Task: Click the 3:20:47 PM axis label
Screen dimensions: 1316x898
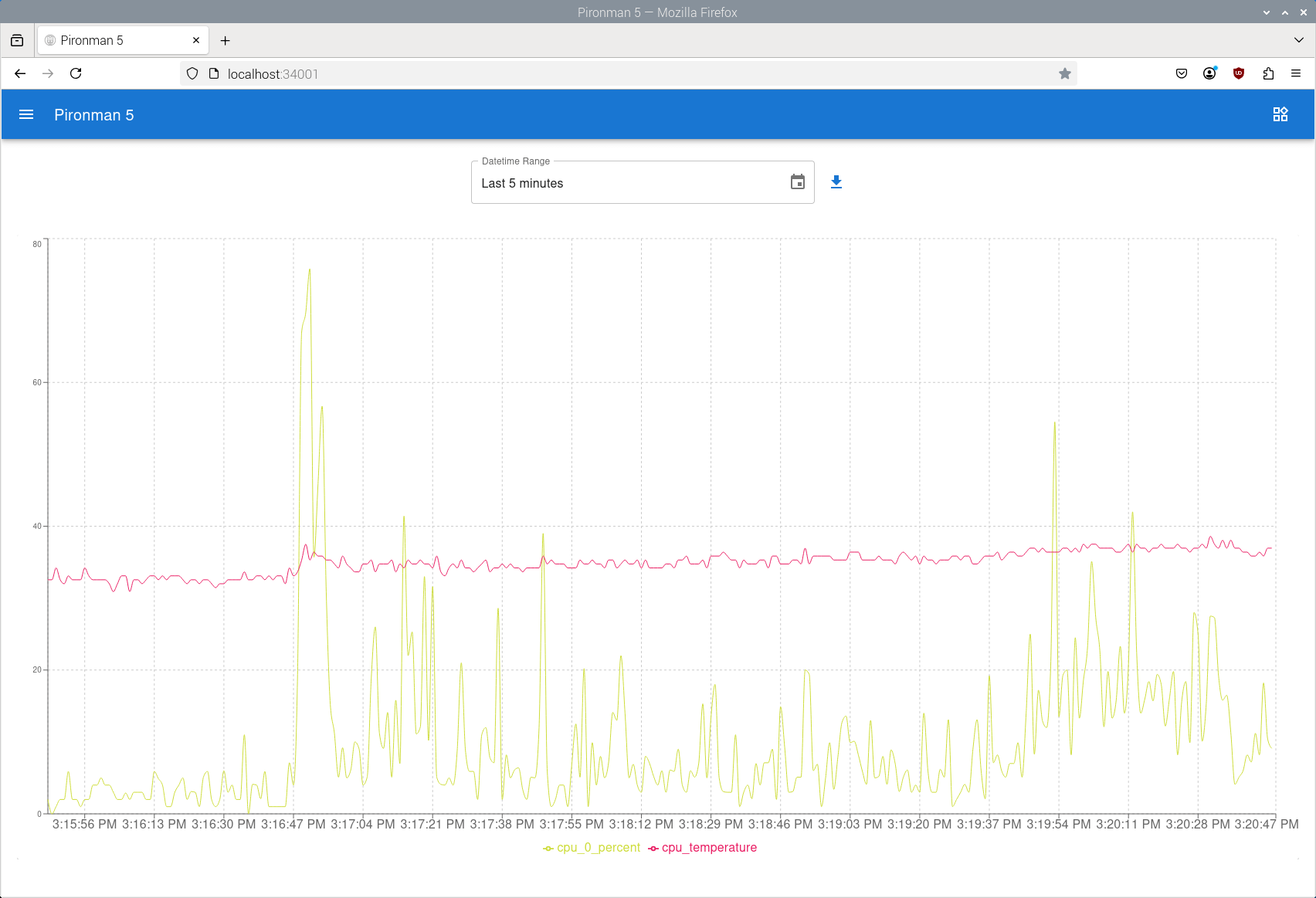Action: click(x=1267, y=825)
